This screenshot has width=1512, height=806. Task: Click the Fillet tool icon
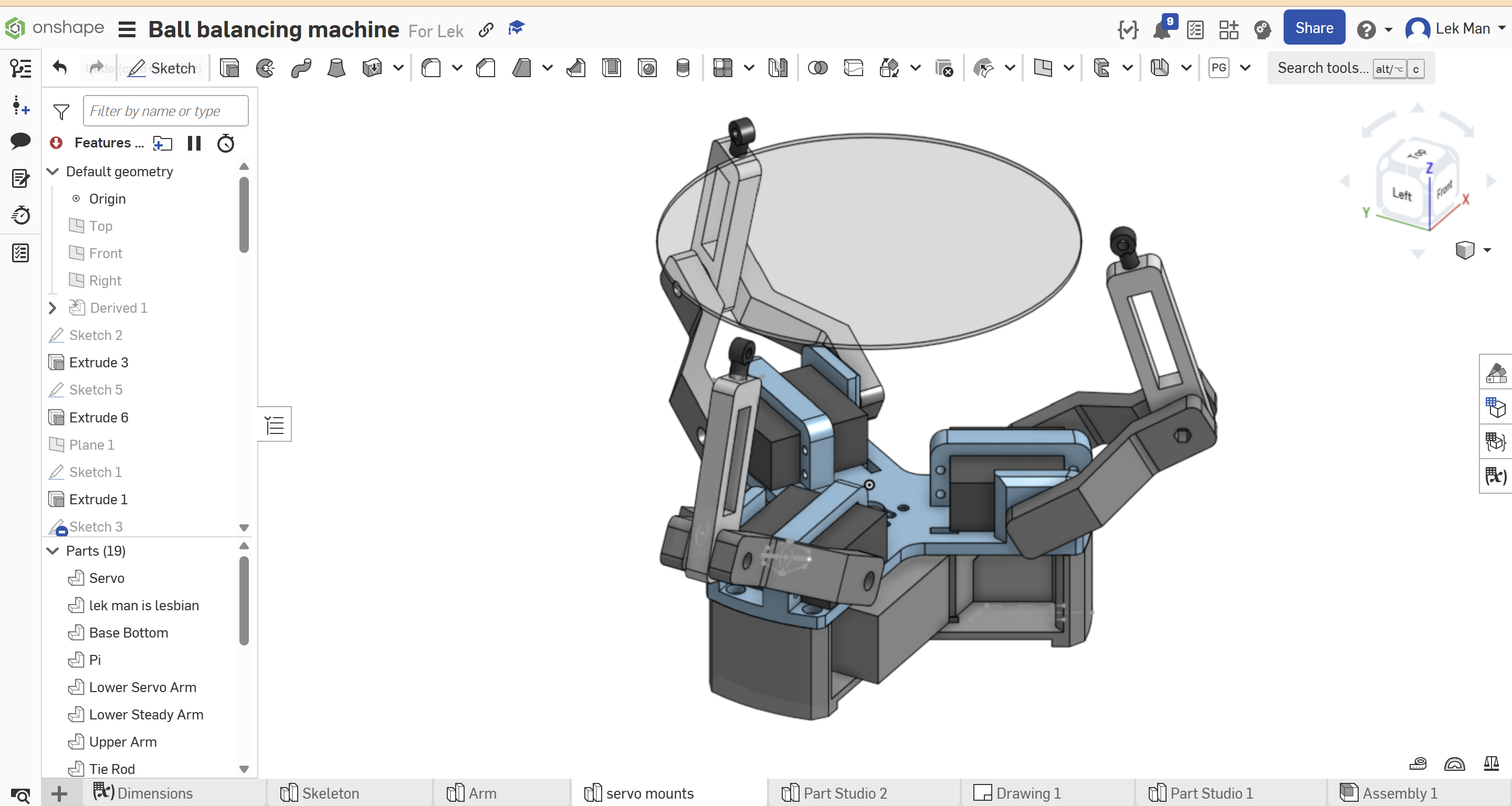(x=432, y=68)
